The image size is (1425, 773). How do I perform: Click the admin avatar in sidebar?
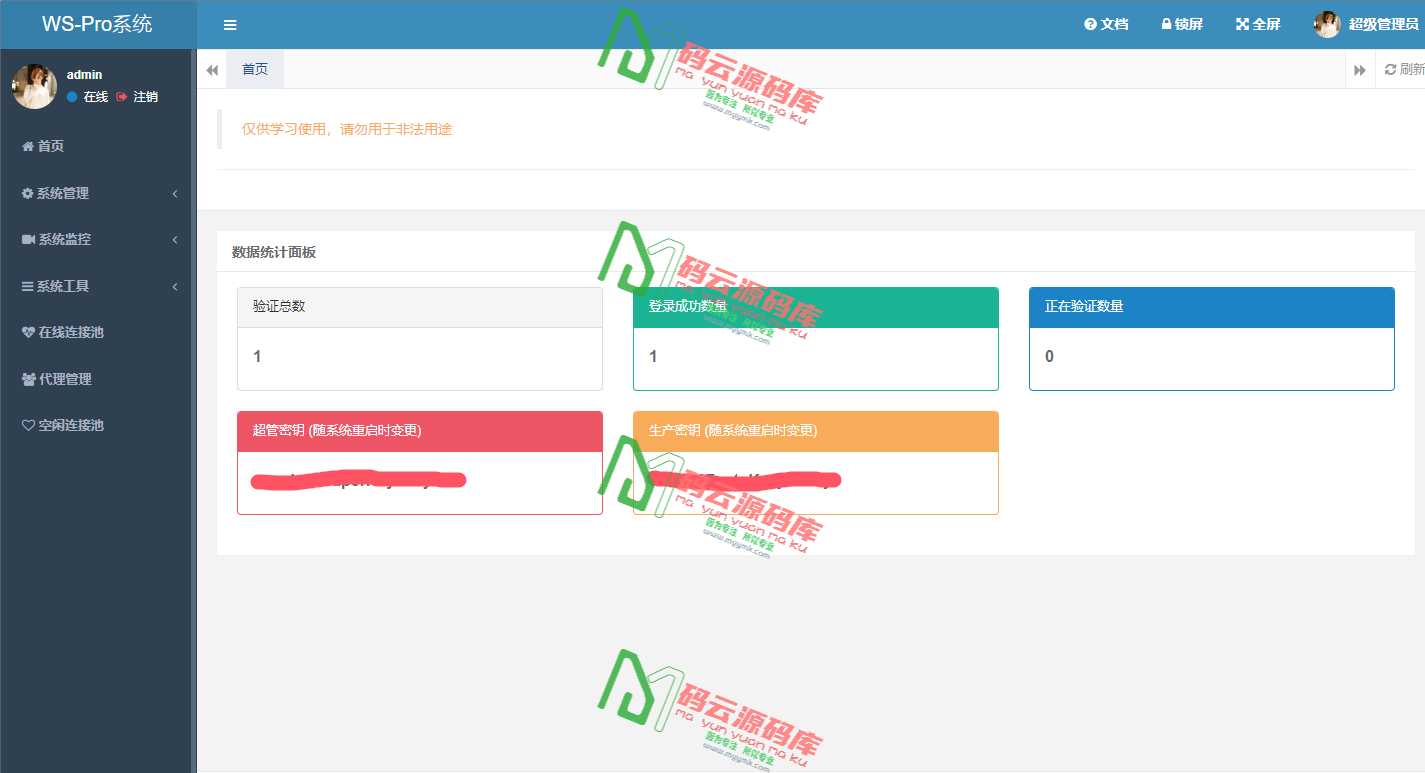[x=34, y=86]
